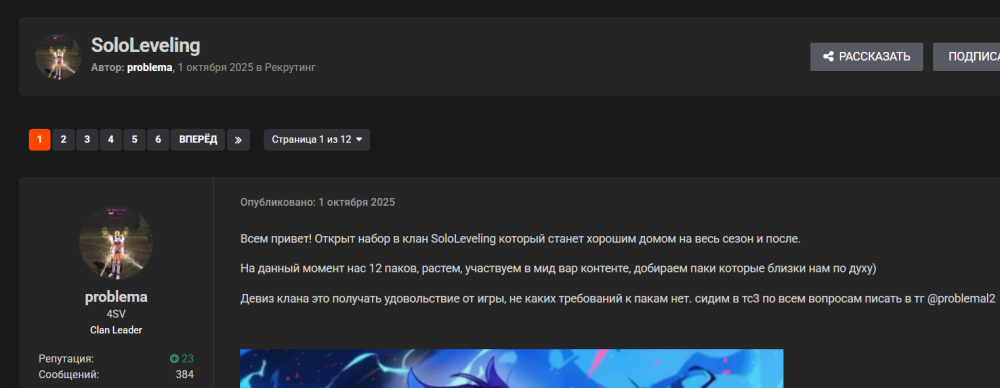Click the 4SV label under username

pos(116,315)
